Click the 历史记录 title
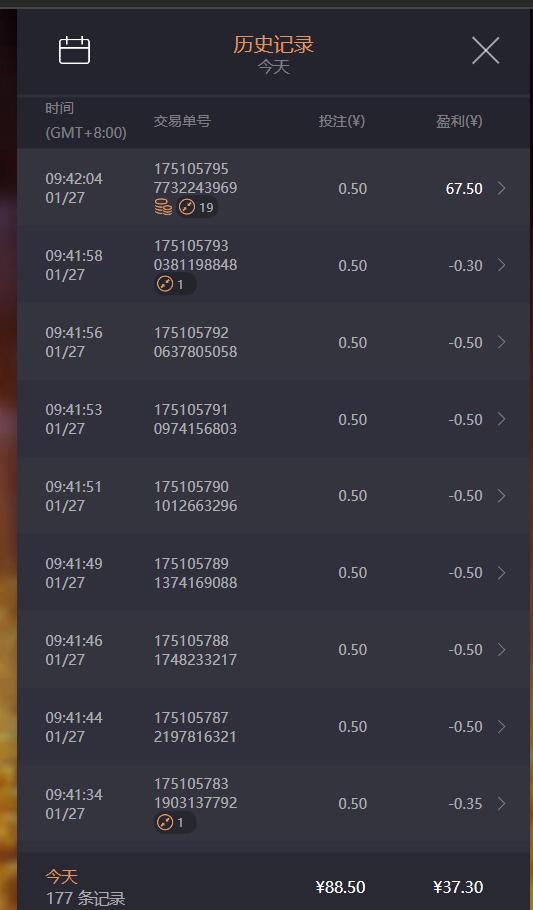The height and width of the screenshot is (910, 533). coord(273,45)
